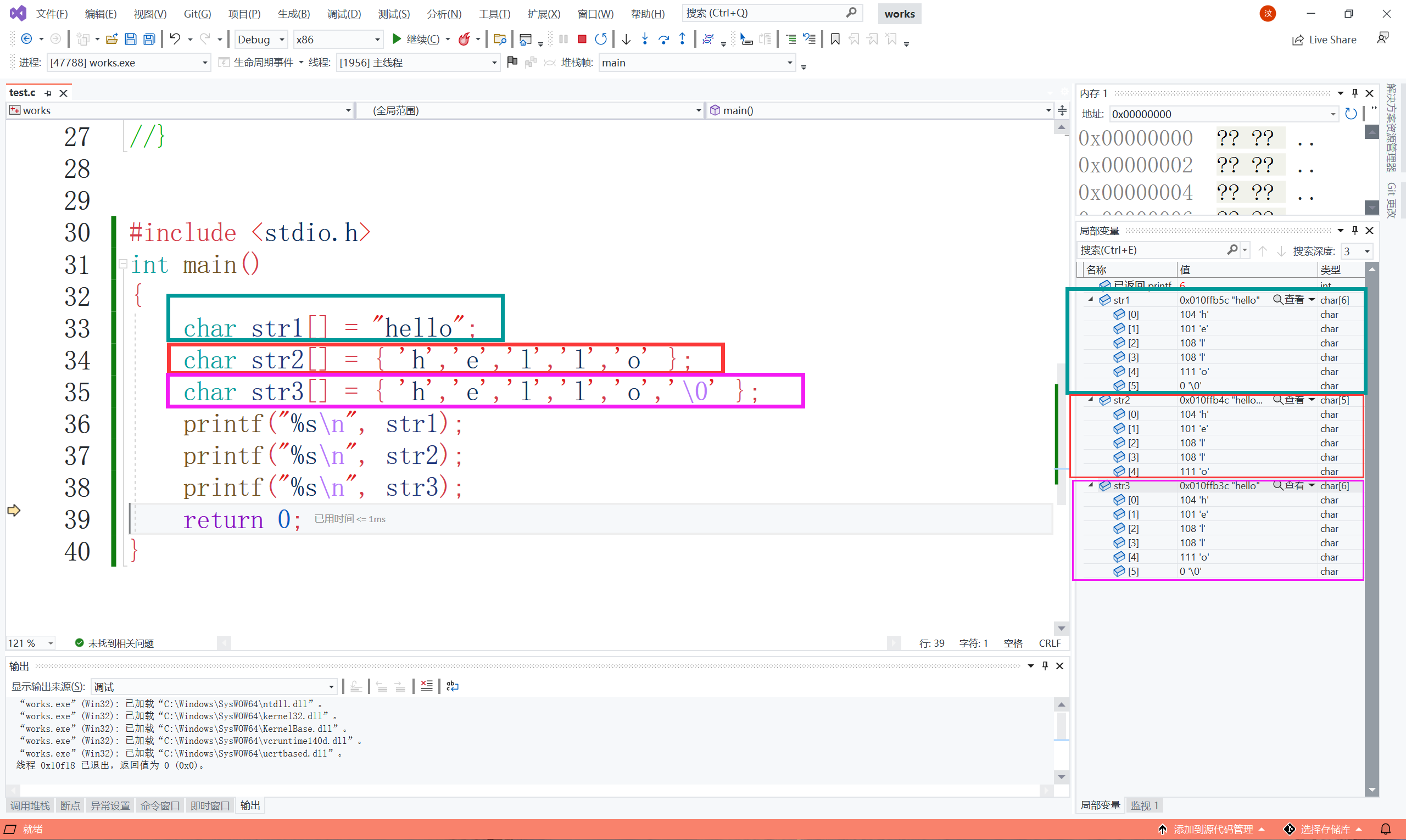The height and width of the screenshot is (840, 1406).
Task: Click the restart debugging icon
Action: click(x=601, y=39)
